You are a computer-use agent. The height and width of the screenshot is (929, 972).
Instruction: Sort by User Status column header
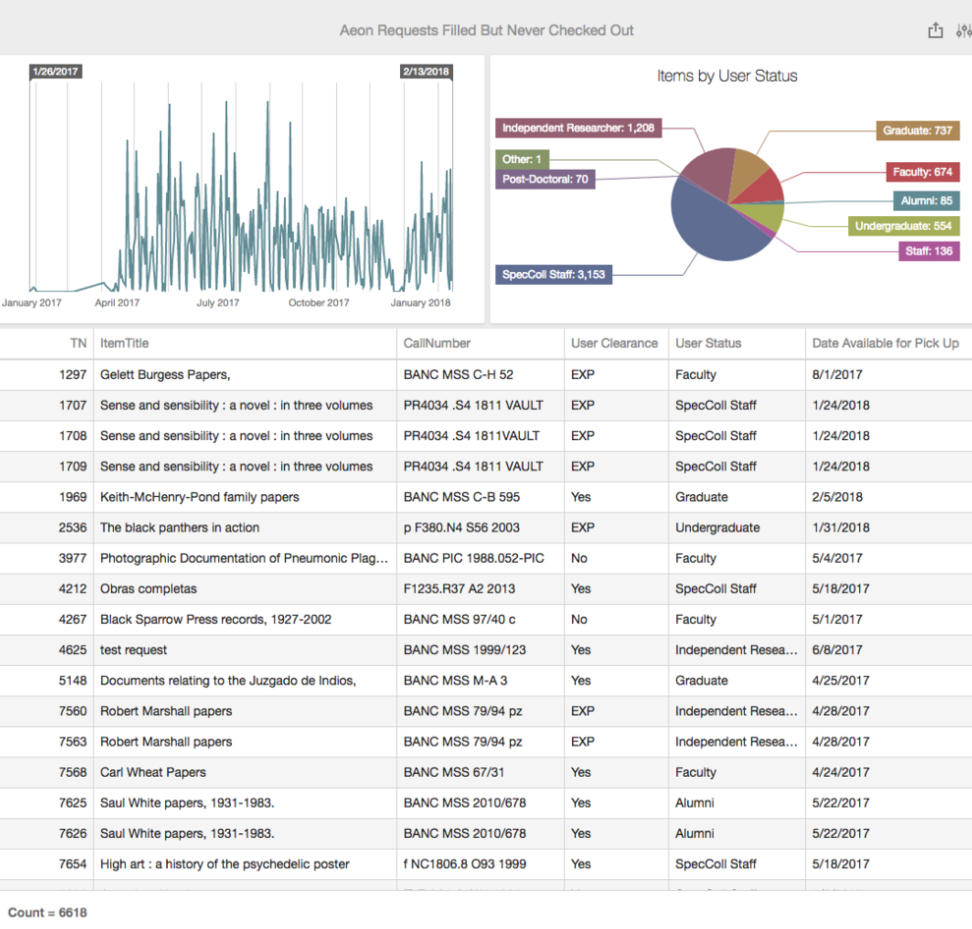click(708, 343)
